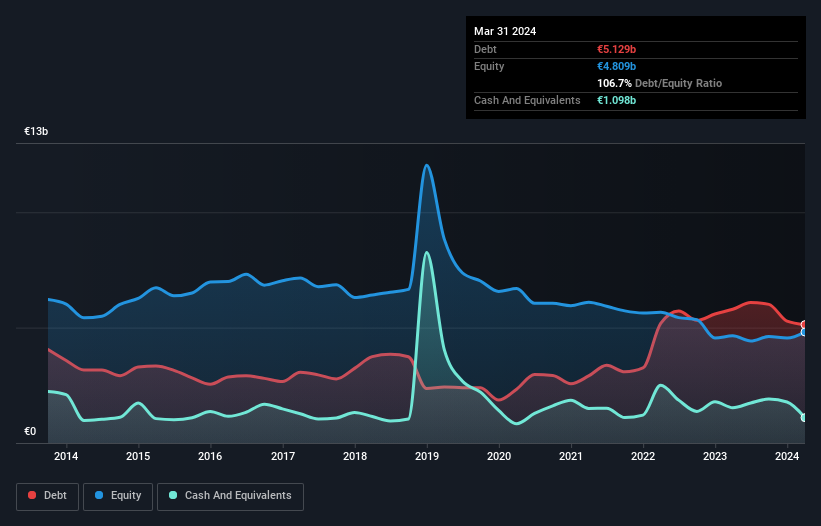Image resolution: width=821 pixels, height=526 pixels.
Task: Click the €13b y-axis label
Action: coord(36,131)
